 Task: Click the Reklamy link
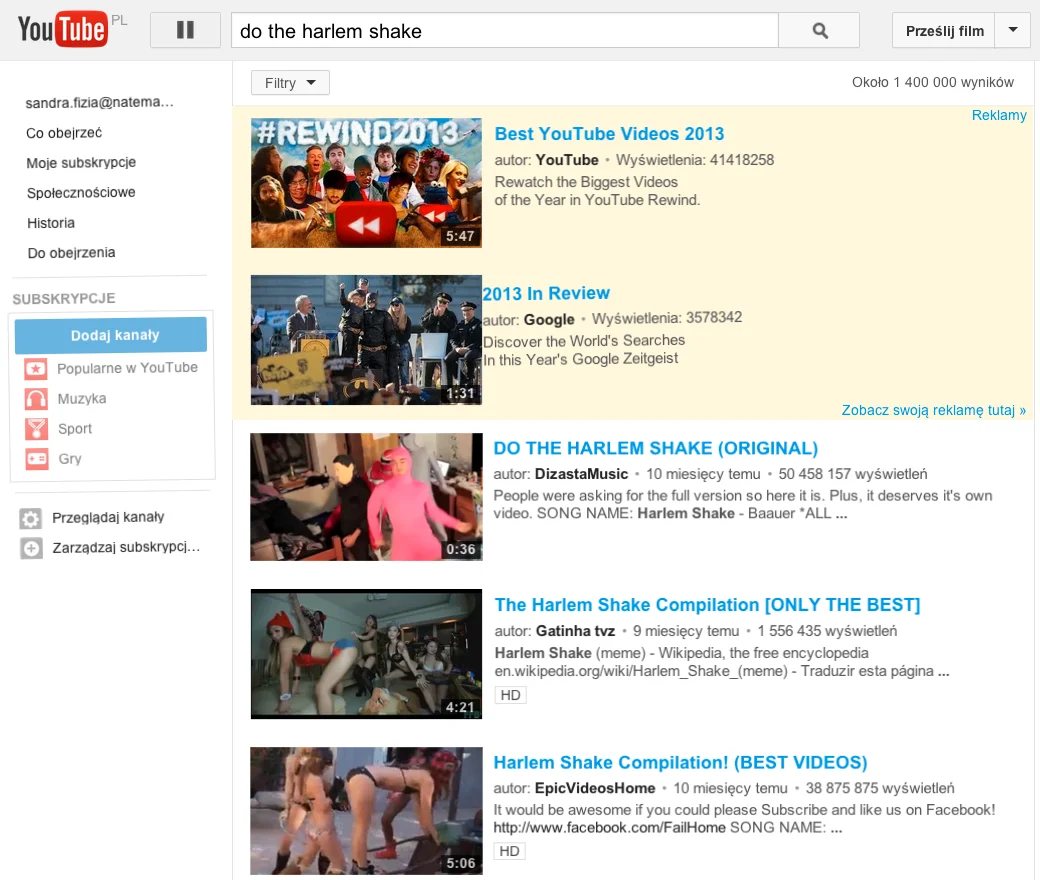(998, 115)
